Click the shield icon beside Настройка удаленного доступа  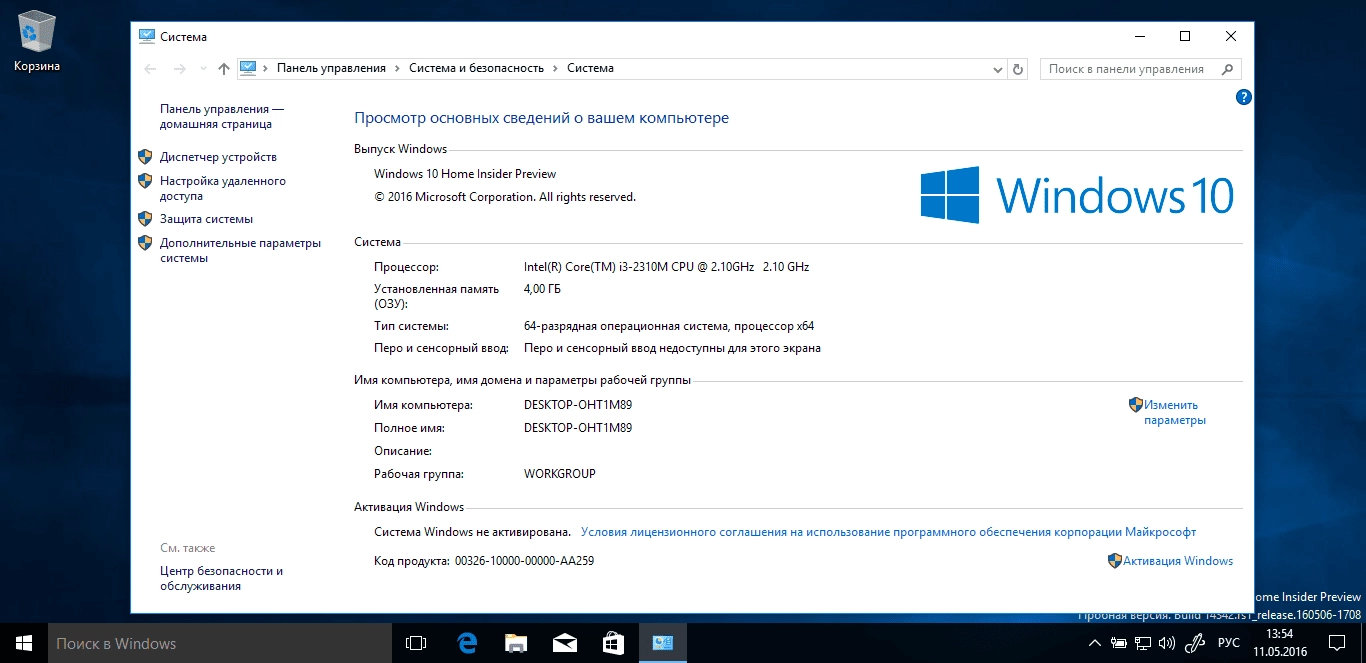point(145,181)
